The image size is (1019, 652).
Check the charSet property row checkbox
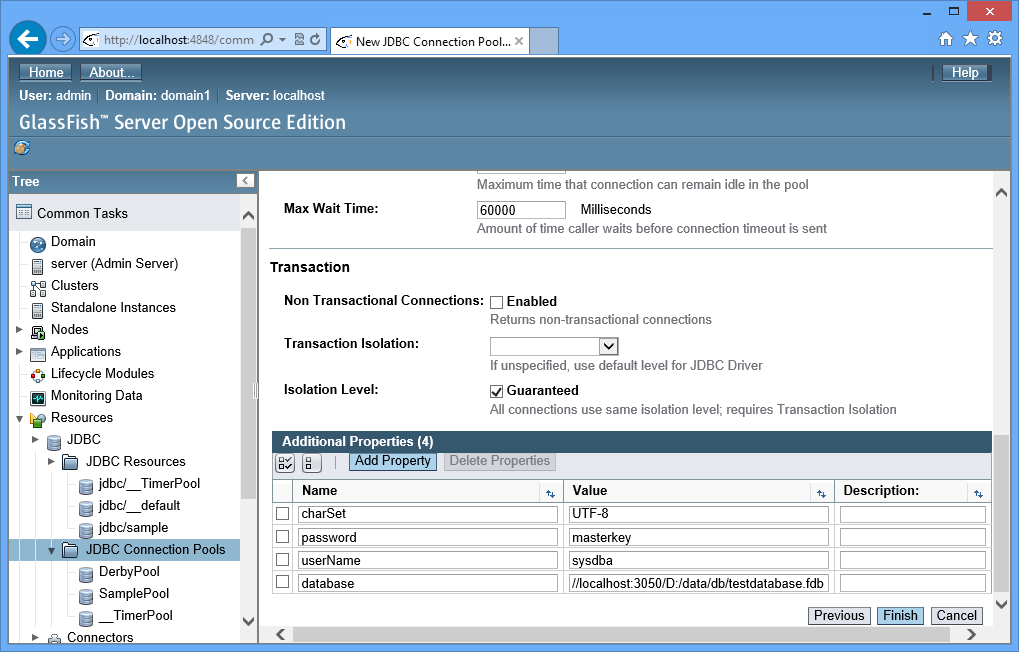coord(283,514)
